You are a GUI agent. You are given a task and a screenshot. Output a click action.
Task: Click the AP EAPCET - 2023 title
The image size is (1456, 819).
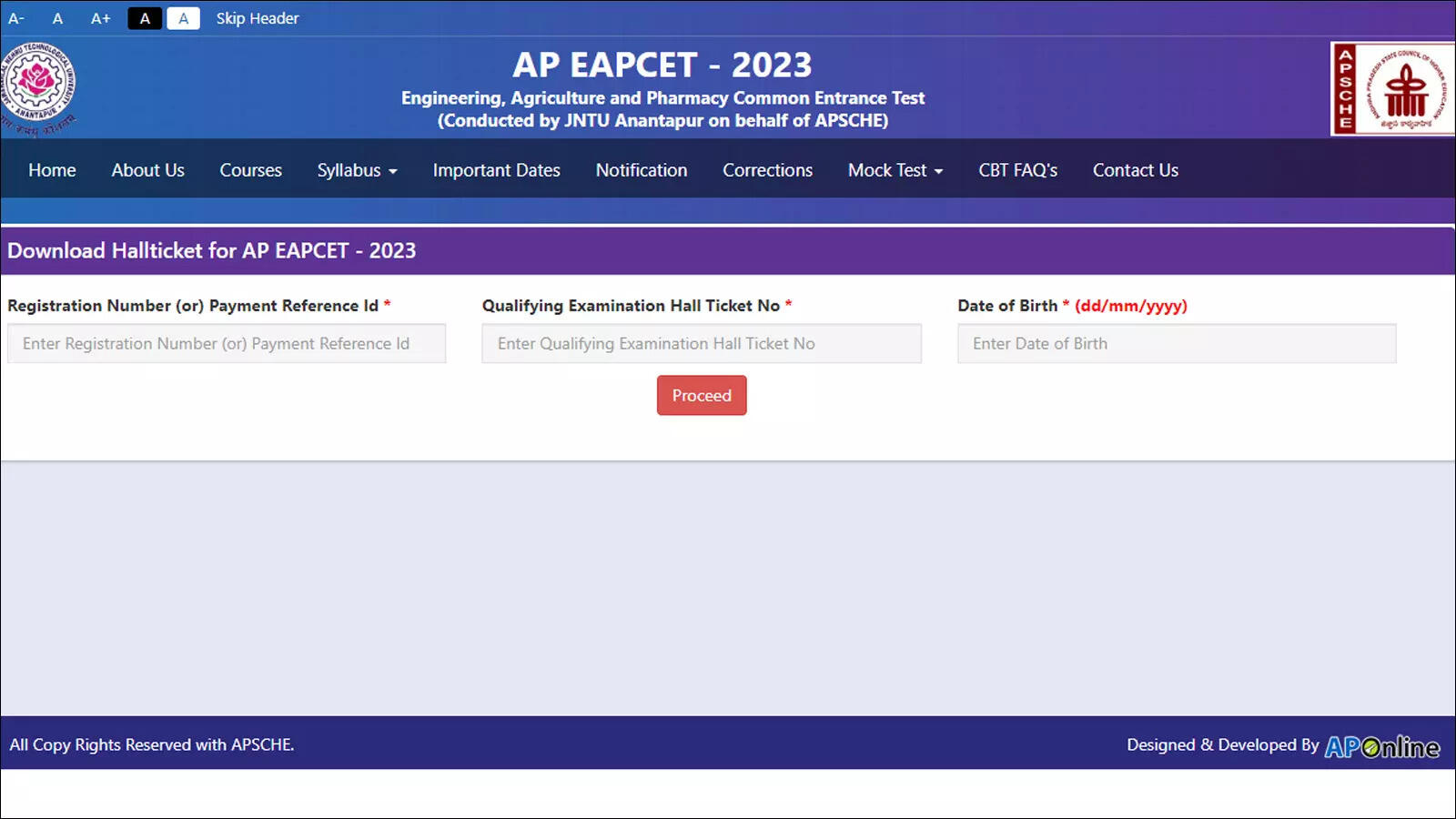[662, 65]
